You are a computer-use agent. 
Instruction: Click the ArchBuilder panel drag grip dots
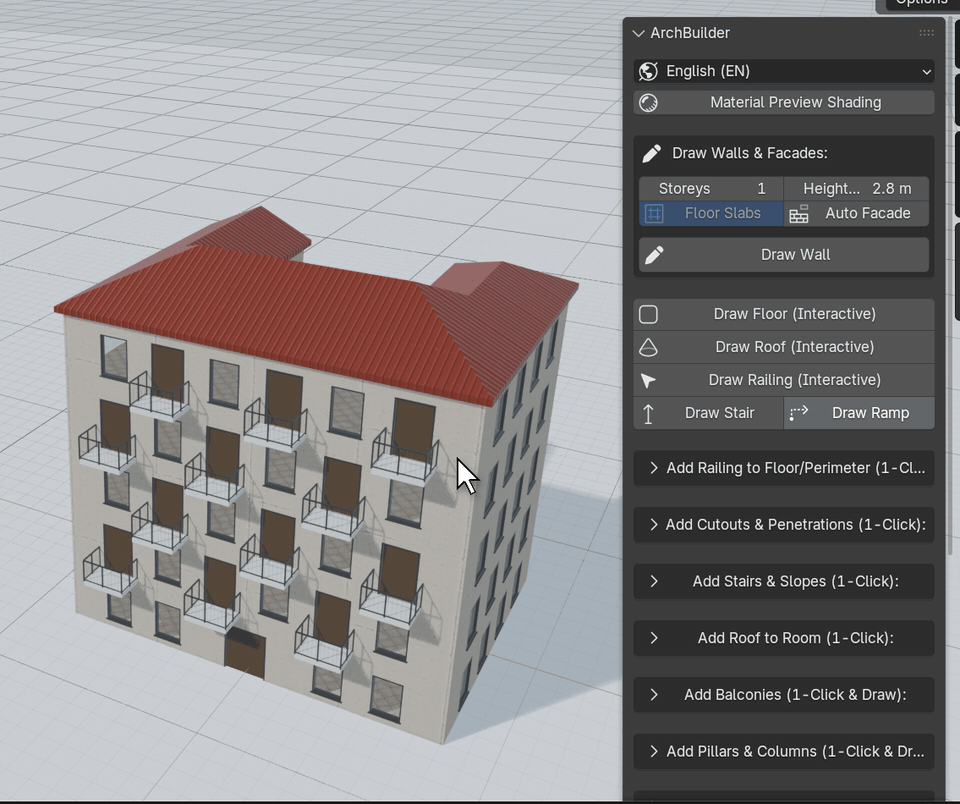(x=926, y=33)
